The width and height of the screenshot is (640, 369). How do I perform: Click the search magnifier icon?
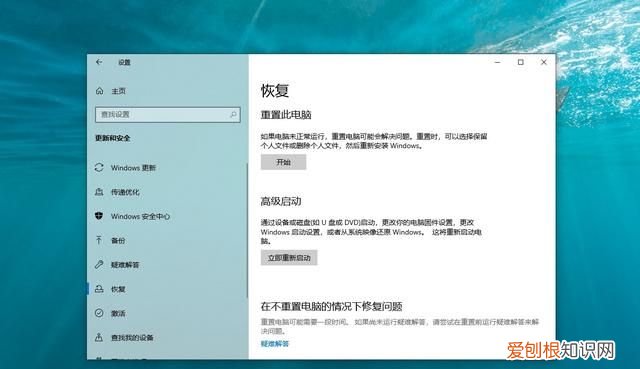[x=233, y=115]
